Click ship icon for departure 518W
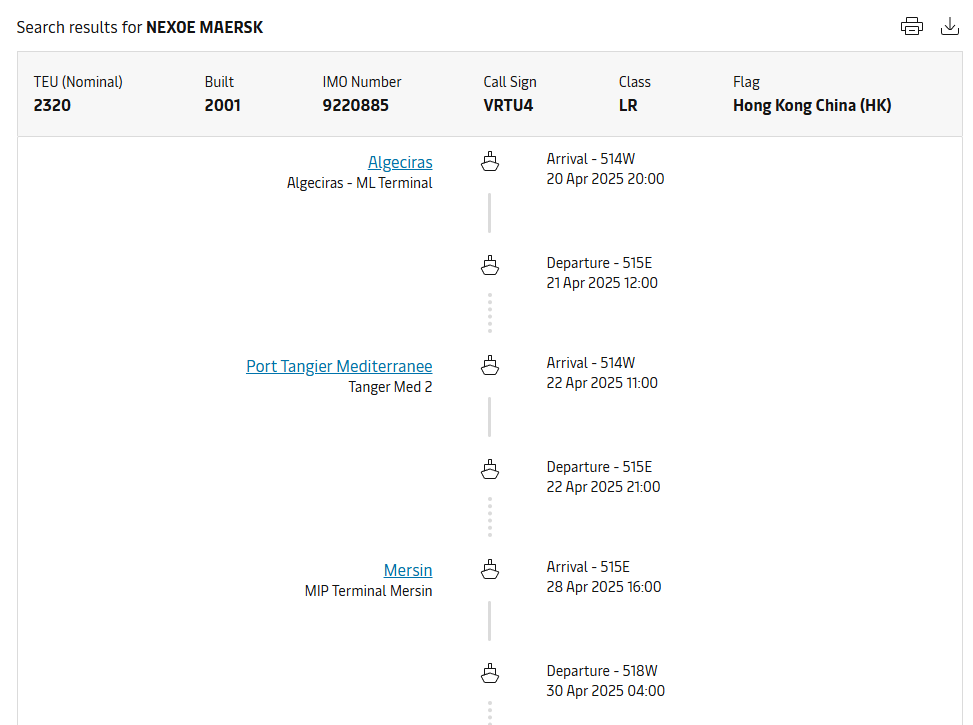973x725 pixels. tap(490, 673)
